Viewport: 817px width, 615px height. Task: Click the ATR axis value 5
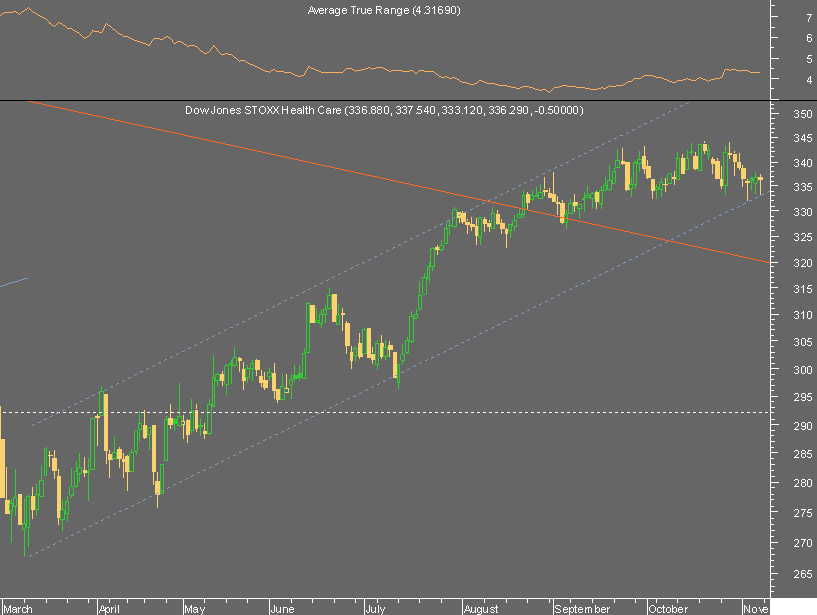(809, 59)
